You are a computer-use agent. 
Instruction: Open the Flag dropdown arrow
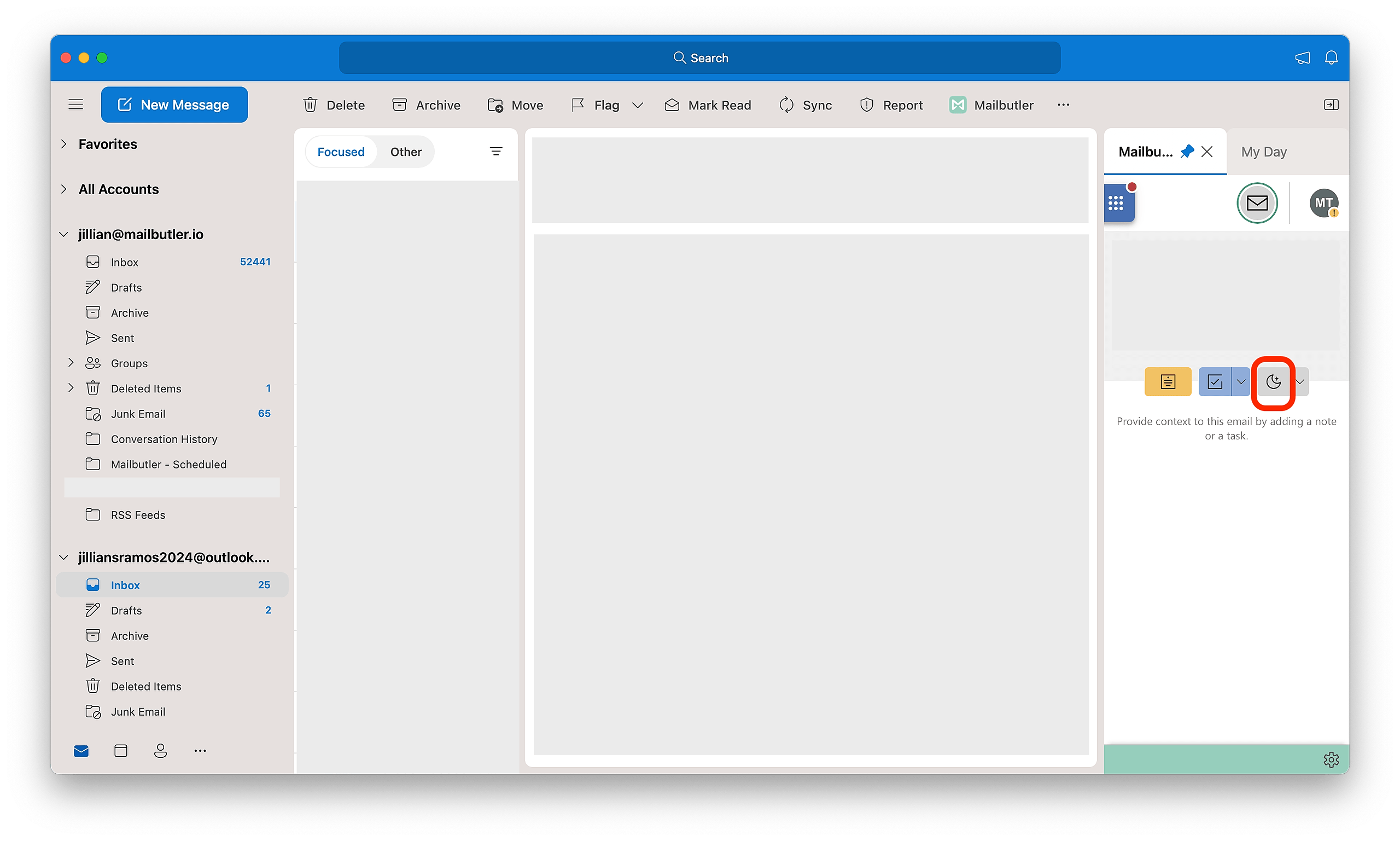point(638,106)
